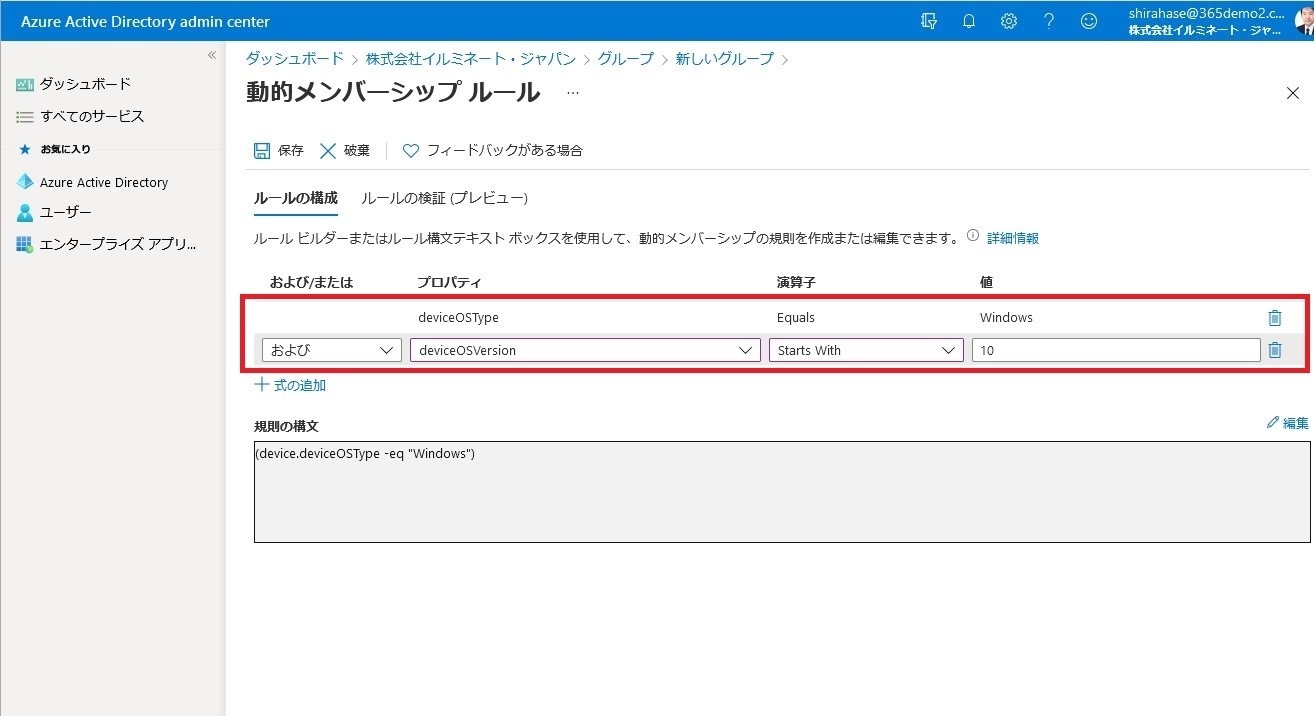Viewport: 1314px width, 716px height.
Task: Select Azure Active Directory in the sidebar
Action: tap(104, 182)
